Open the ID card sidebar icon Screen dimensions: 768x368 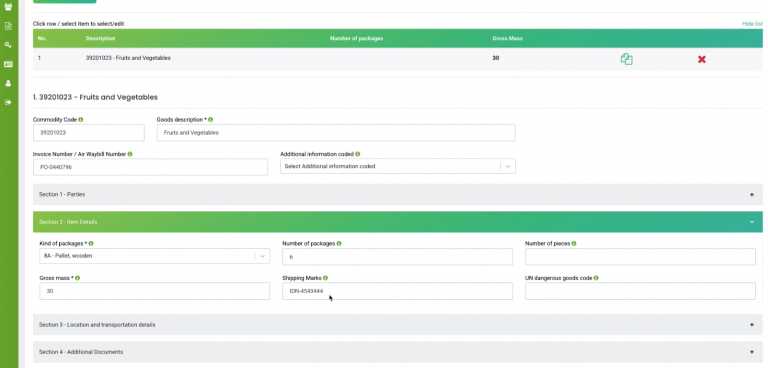point(8,64)
